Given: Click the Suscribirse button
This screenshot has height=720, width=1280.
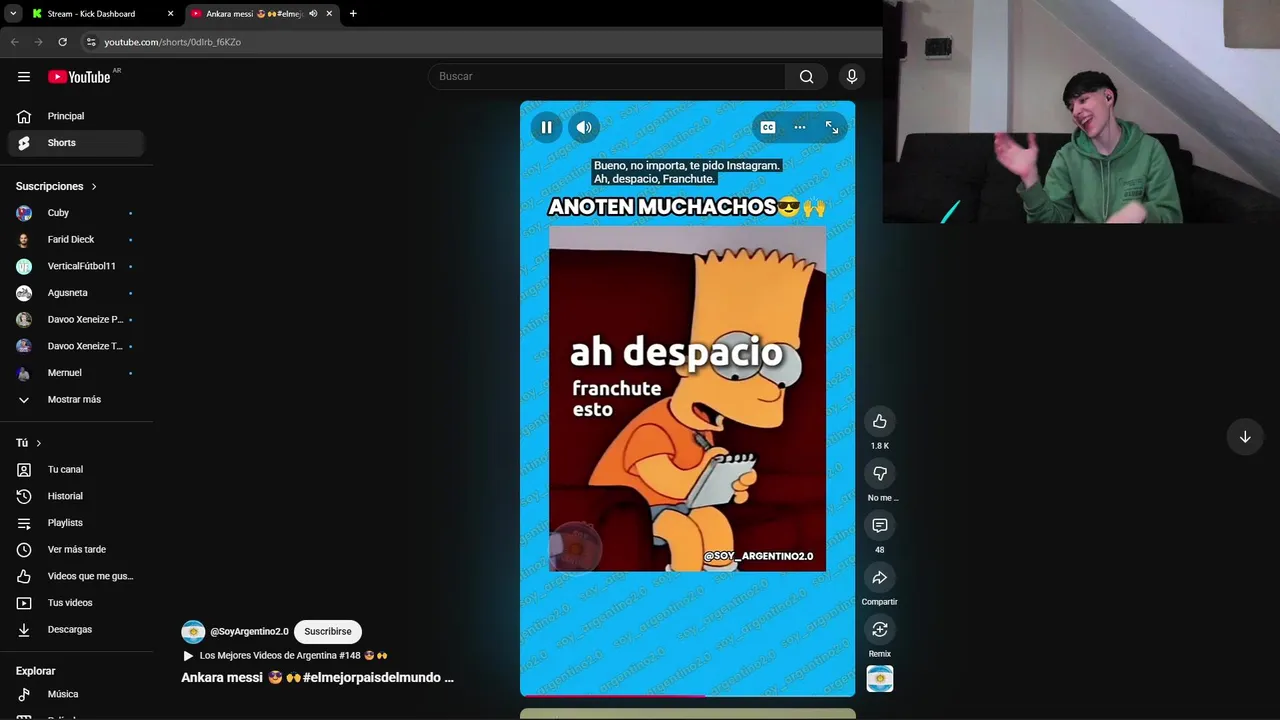Looking at the screenshot, I should point(328,631).
